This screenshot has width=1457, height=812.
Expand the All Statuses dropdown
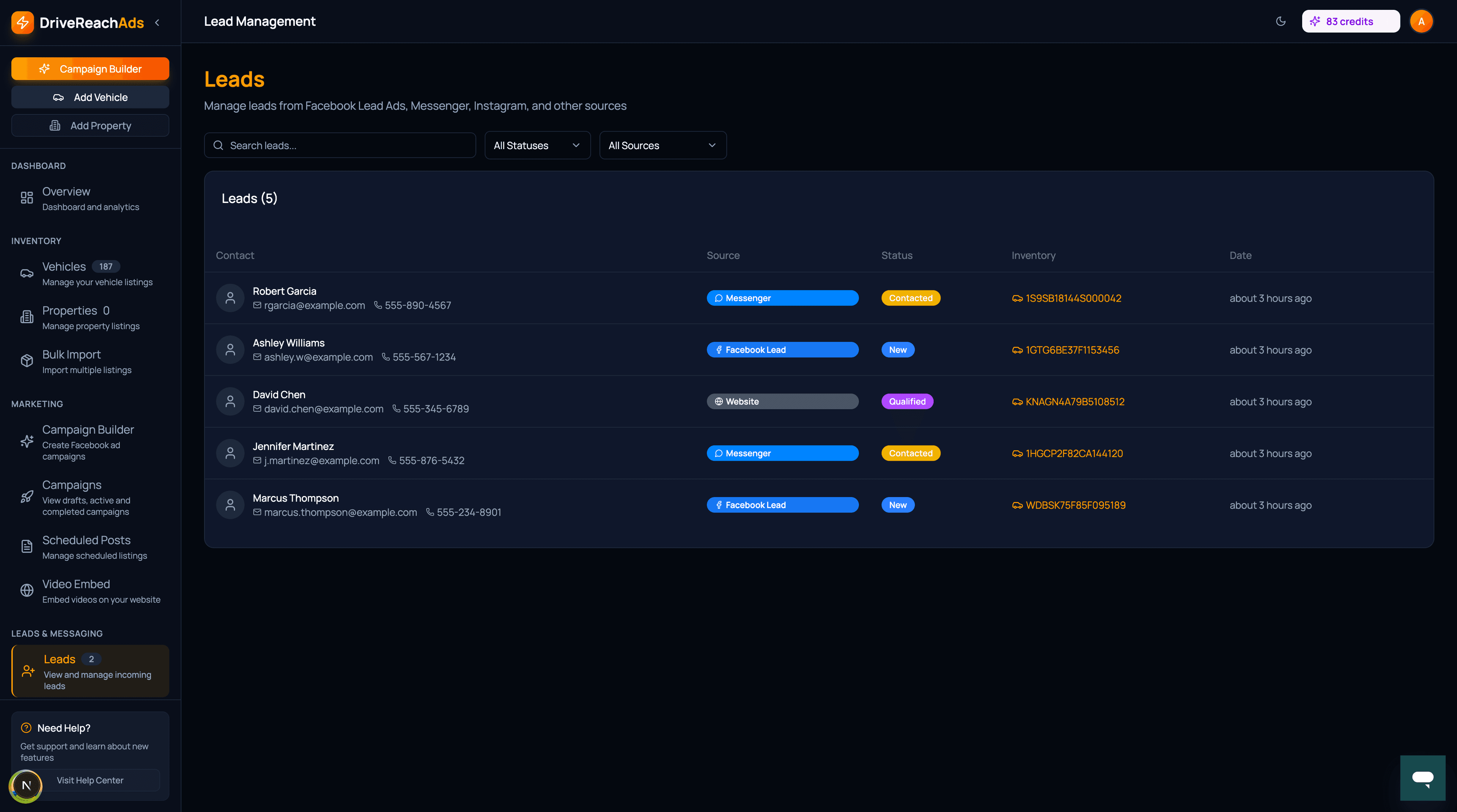(537, 145)
